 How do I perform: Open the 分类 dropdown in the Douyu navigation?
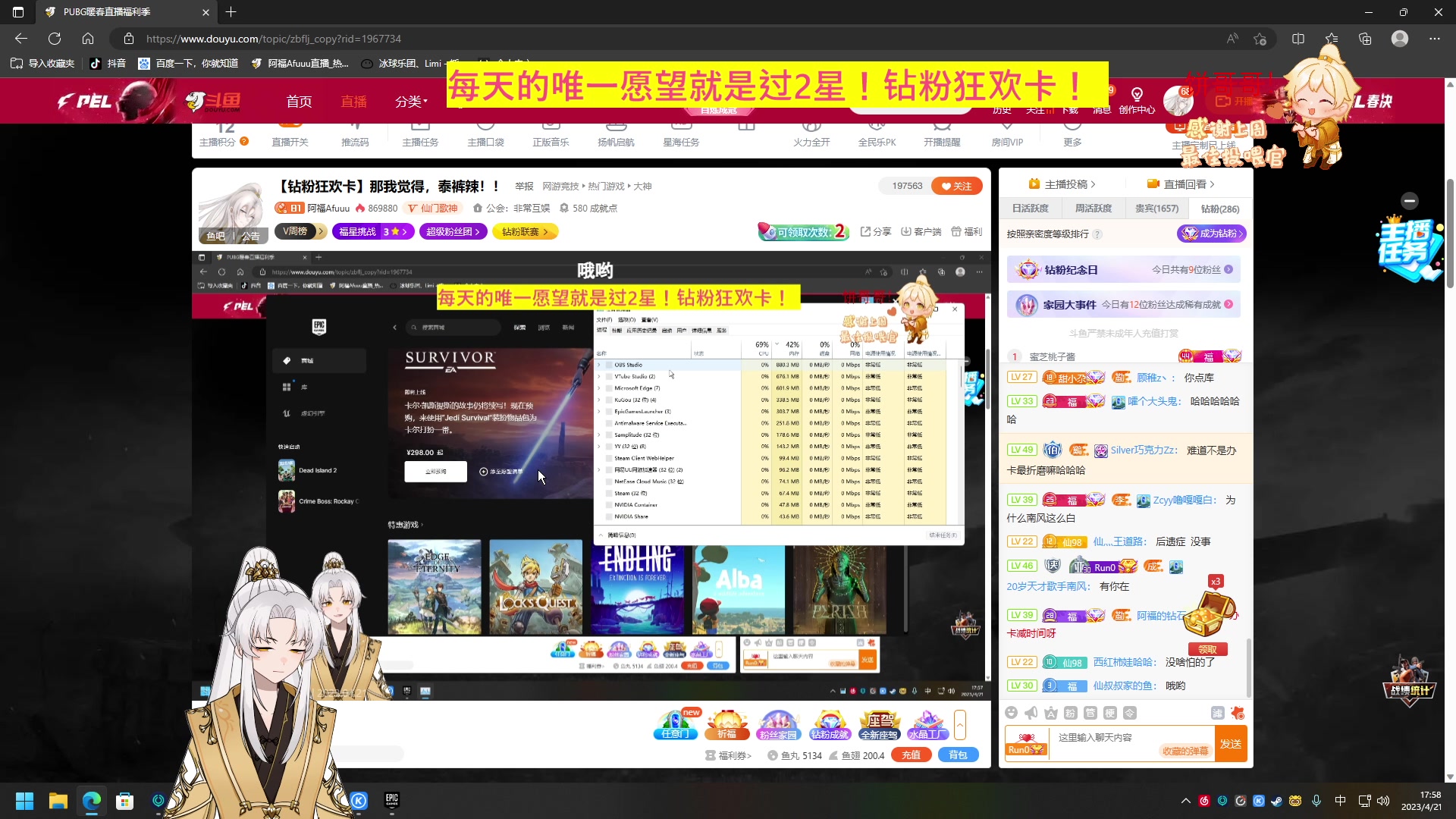[411, 102]
